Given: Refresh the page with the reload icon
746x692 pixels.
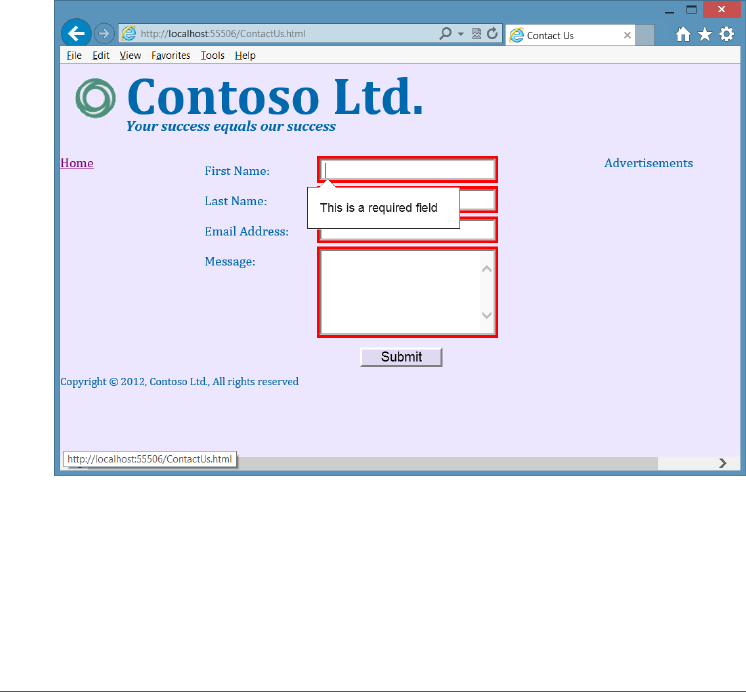Looking at the screenshot, I should click(492, 33).
